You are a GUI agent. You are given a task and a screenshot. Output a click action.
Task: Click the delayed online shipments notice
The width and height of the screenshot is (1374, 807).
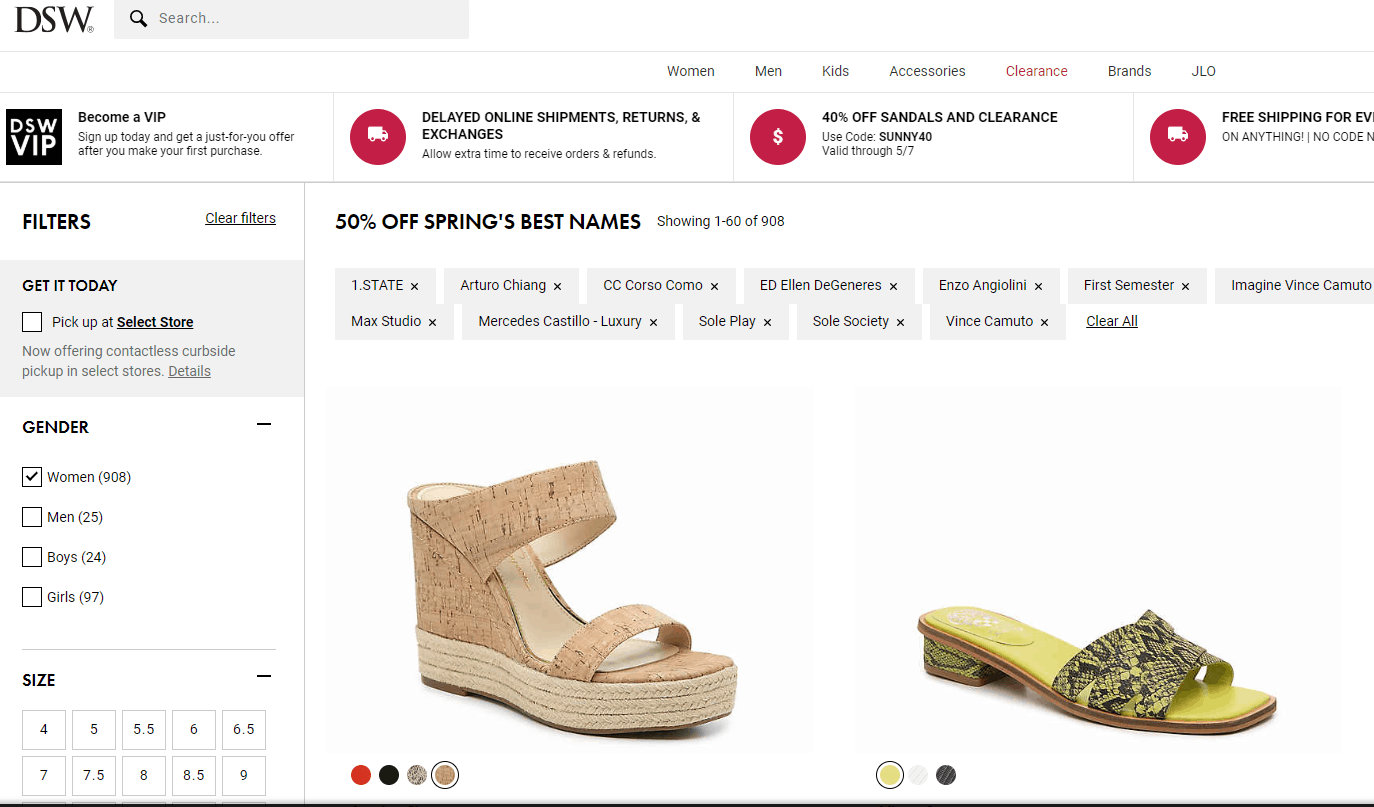561,125
